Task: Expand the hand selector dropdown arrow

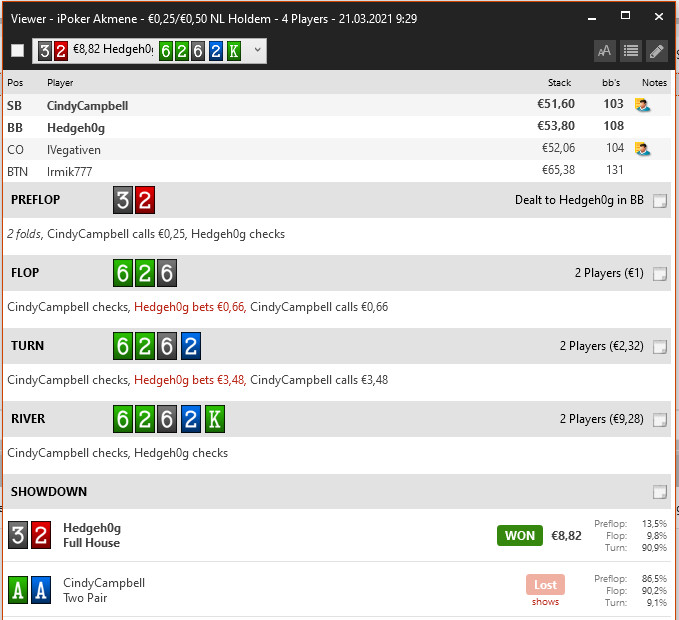Action: [x=258, y=50]
